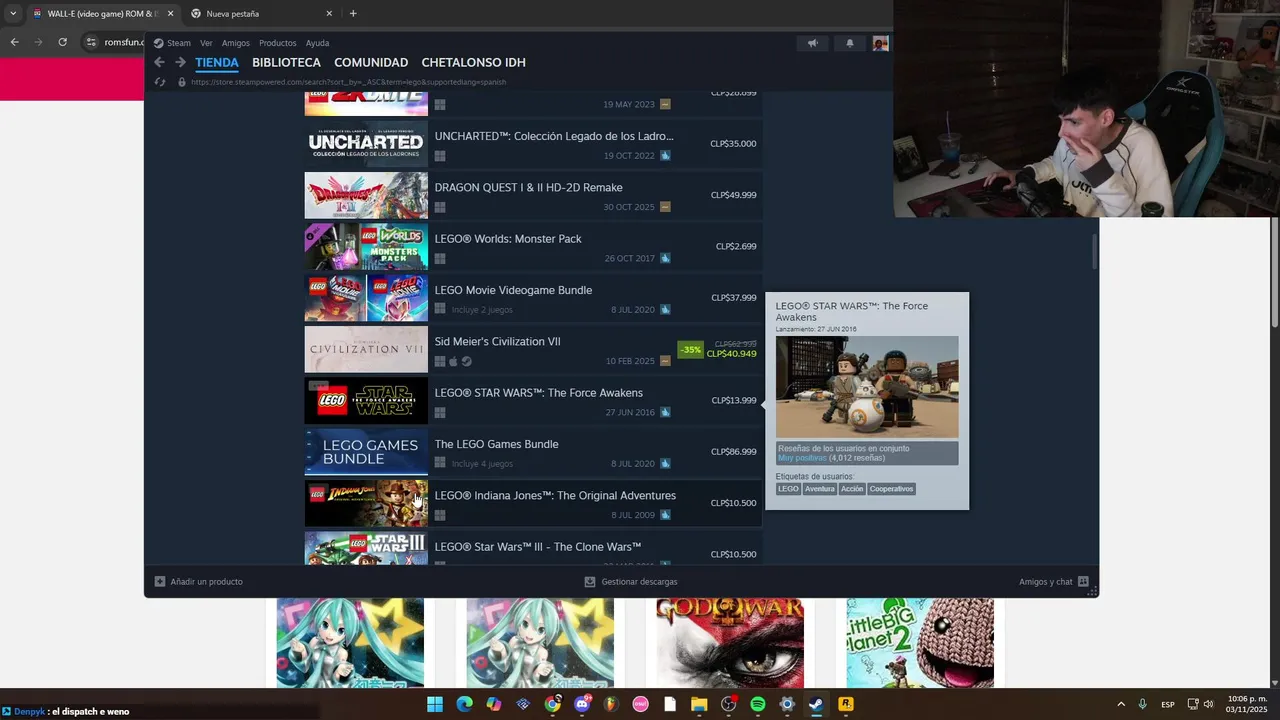Image resolution: width=1280 pixels, height=720 pixels.
Task: Open site info icon in Chrome address bar
Action: click(91, 42)
